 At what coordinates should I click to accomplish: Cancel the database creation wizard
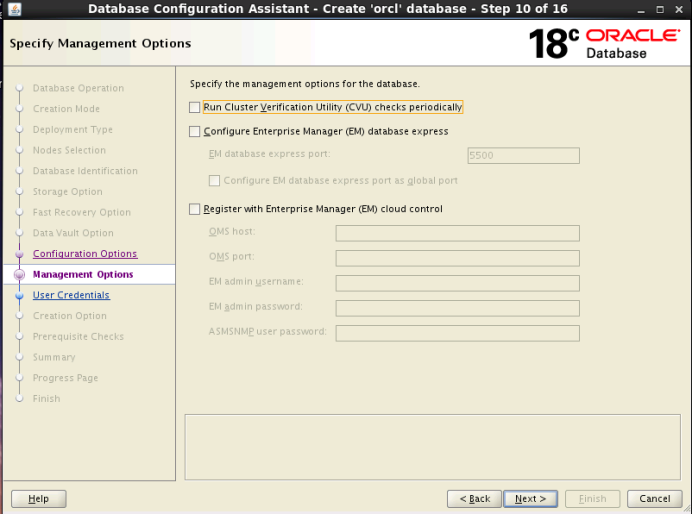pyautogui.click(x=655, y=499)
